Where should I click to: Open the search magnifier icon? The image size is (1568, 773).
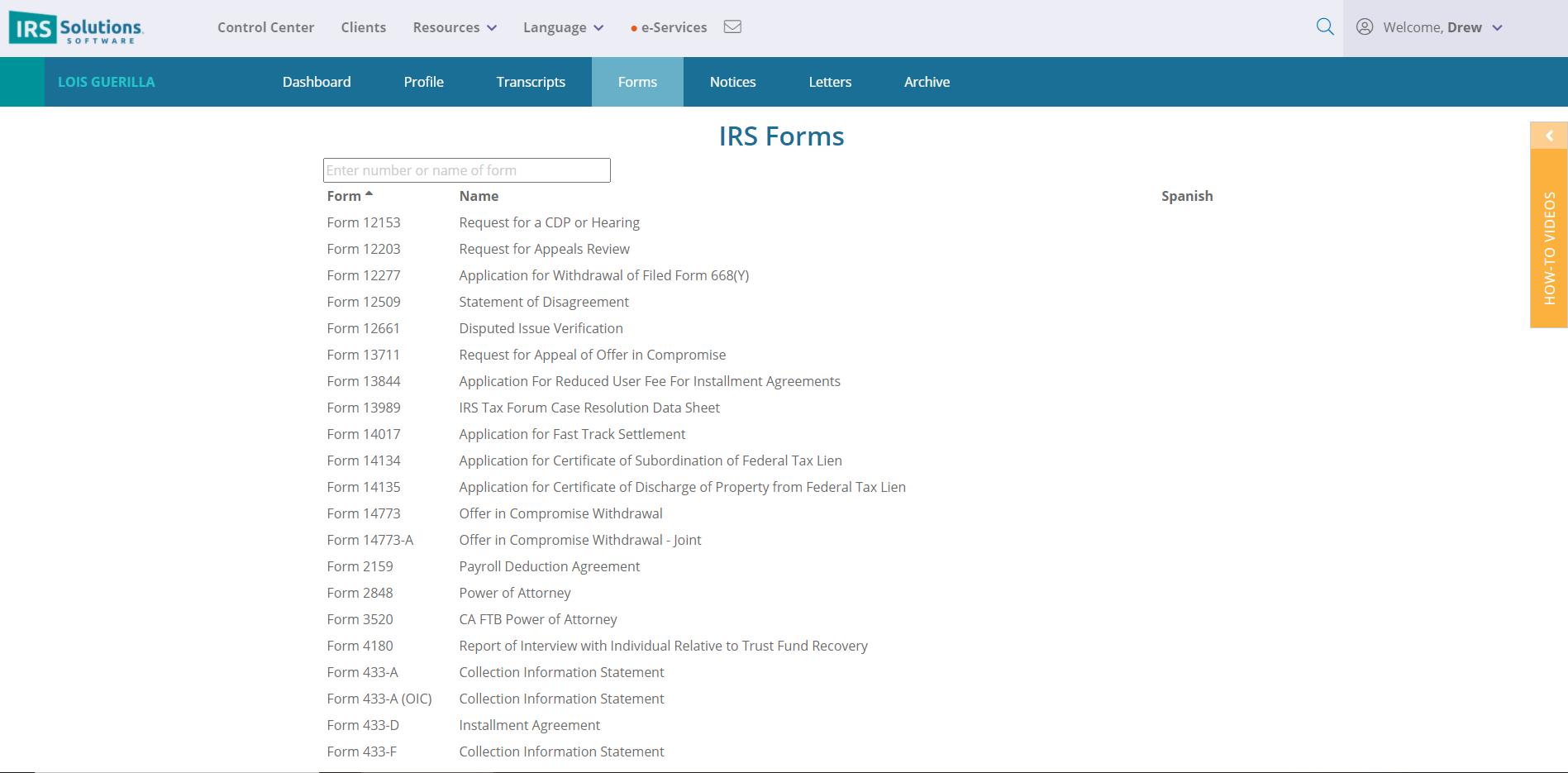(x=1325, y=26)
